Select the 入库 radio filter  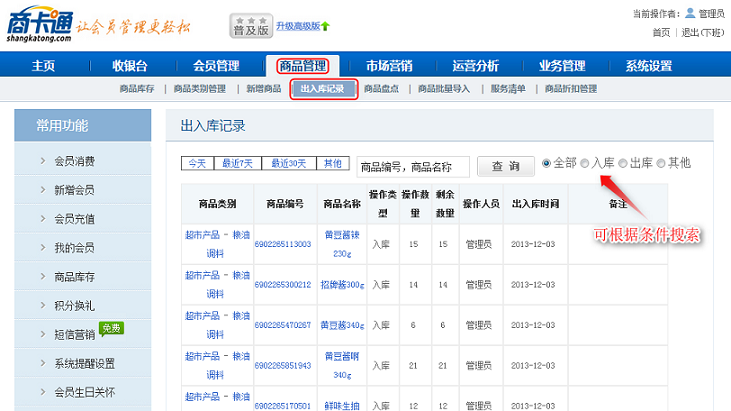[585, 163]
